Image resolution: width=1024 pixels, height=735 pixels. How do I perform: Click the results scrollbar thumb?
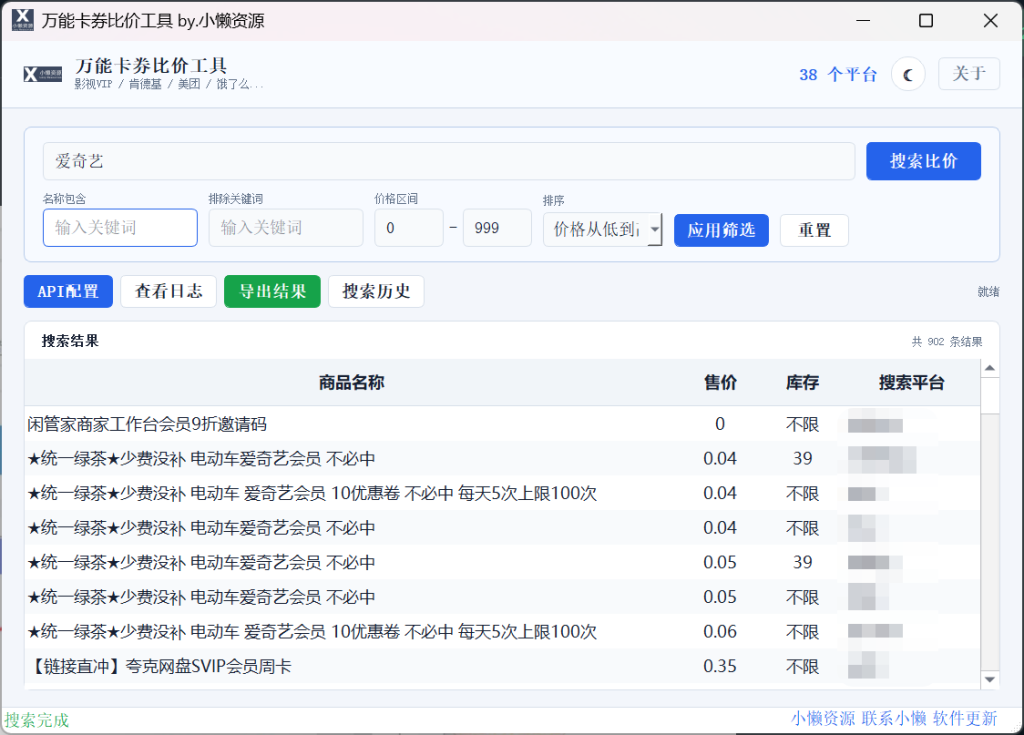[990, 395]
